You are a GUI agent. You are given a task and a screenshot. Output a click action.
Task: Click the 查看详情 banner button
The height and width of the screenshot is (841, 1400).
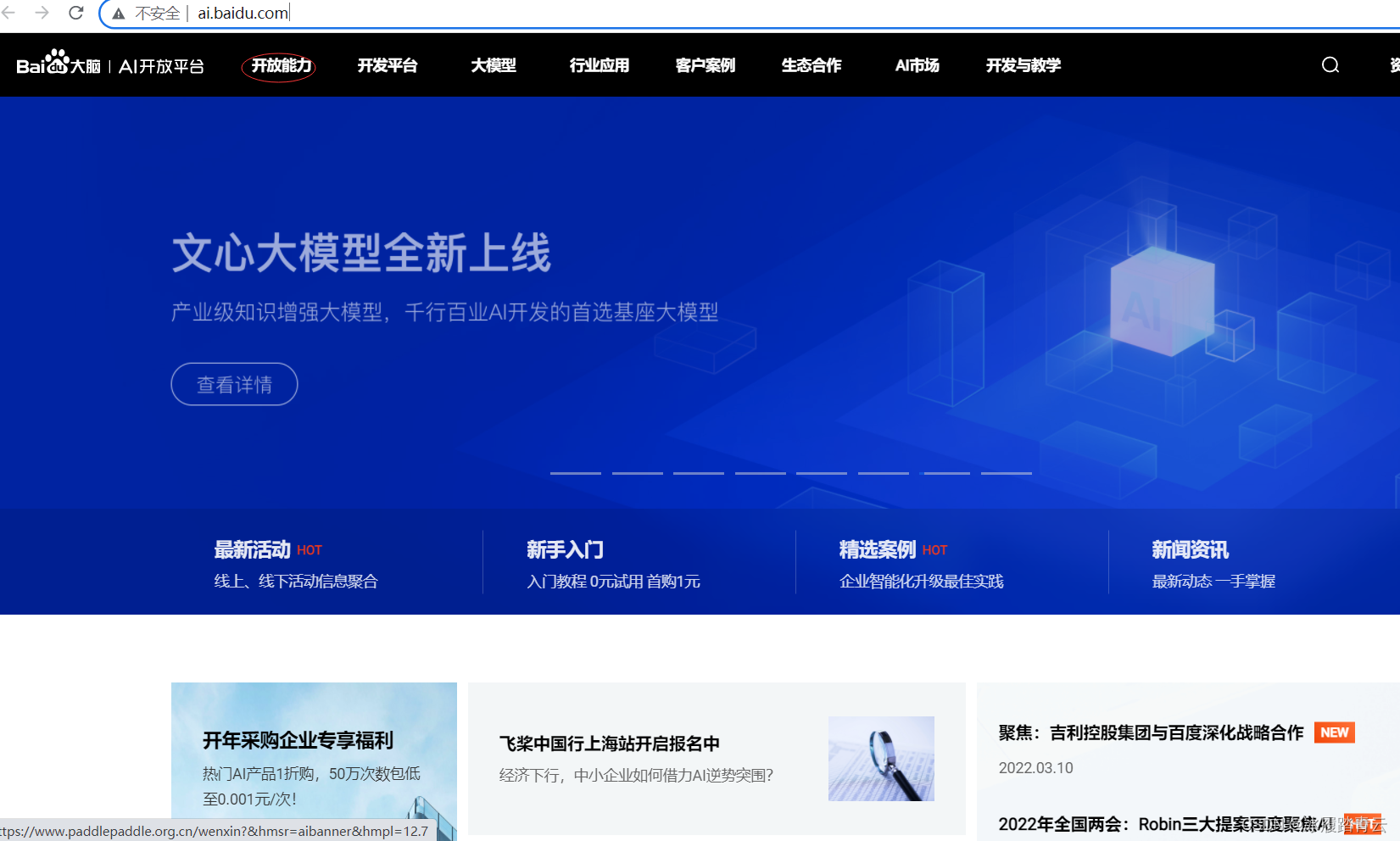coord(234,384)
